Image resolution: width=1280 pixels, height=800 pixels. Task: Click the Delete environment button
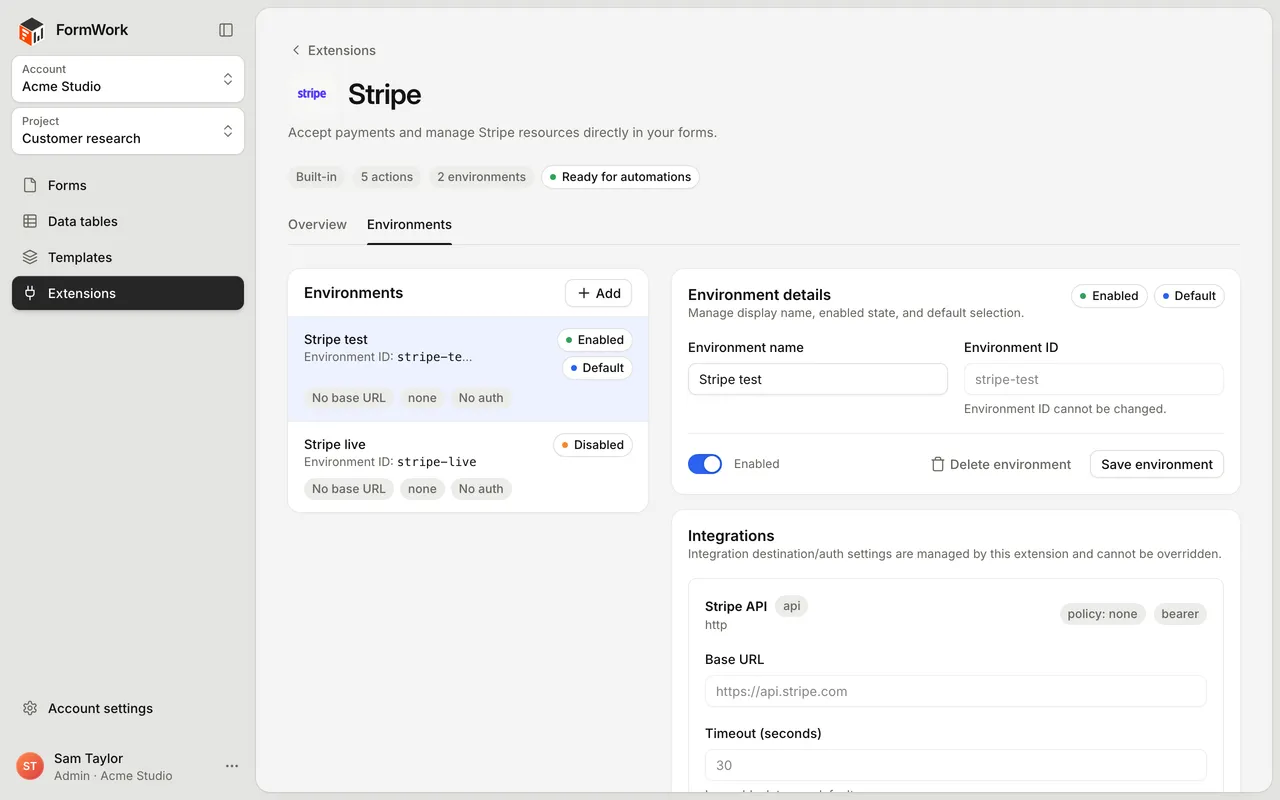coord(1000,464)
